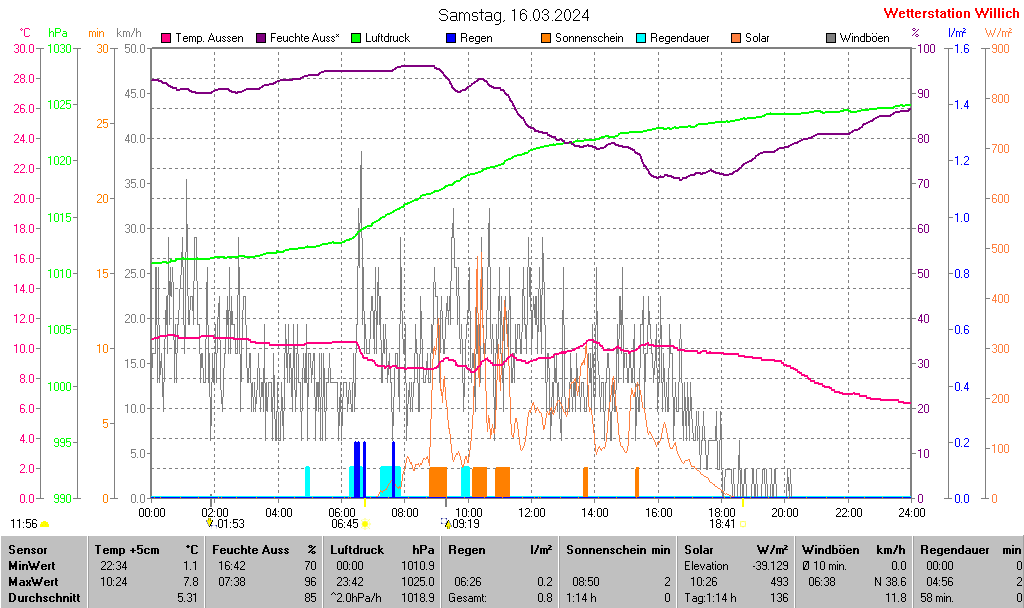1024x608 pixels.
Task: Click the Regen legend label
Action: (476, 38)
